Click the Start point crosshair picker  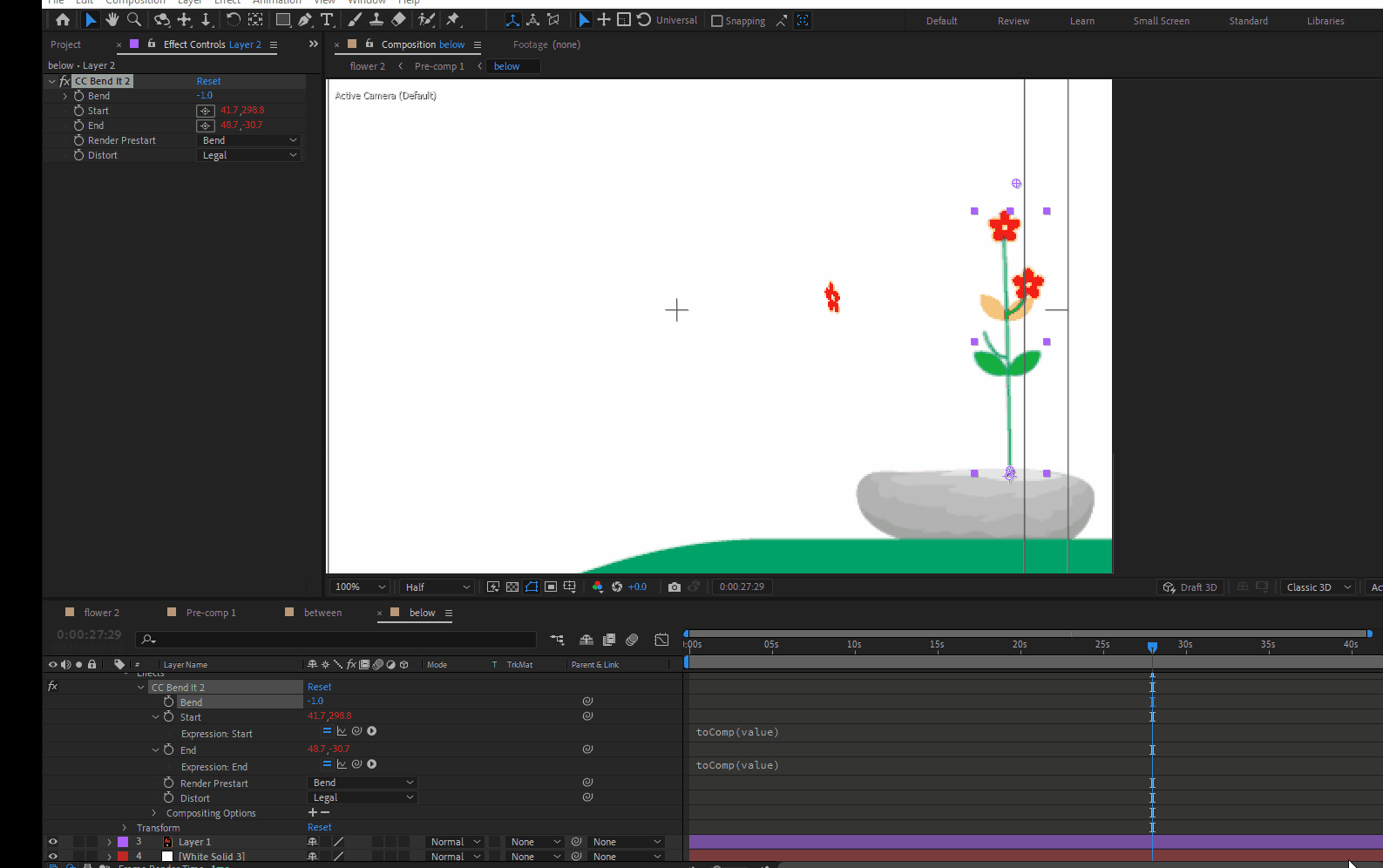(206, 111)
